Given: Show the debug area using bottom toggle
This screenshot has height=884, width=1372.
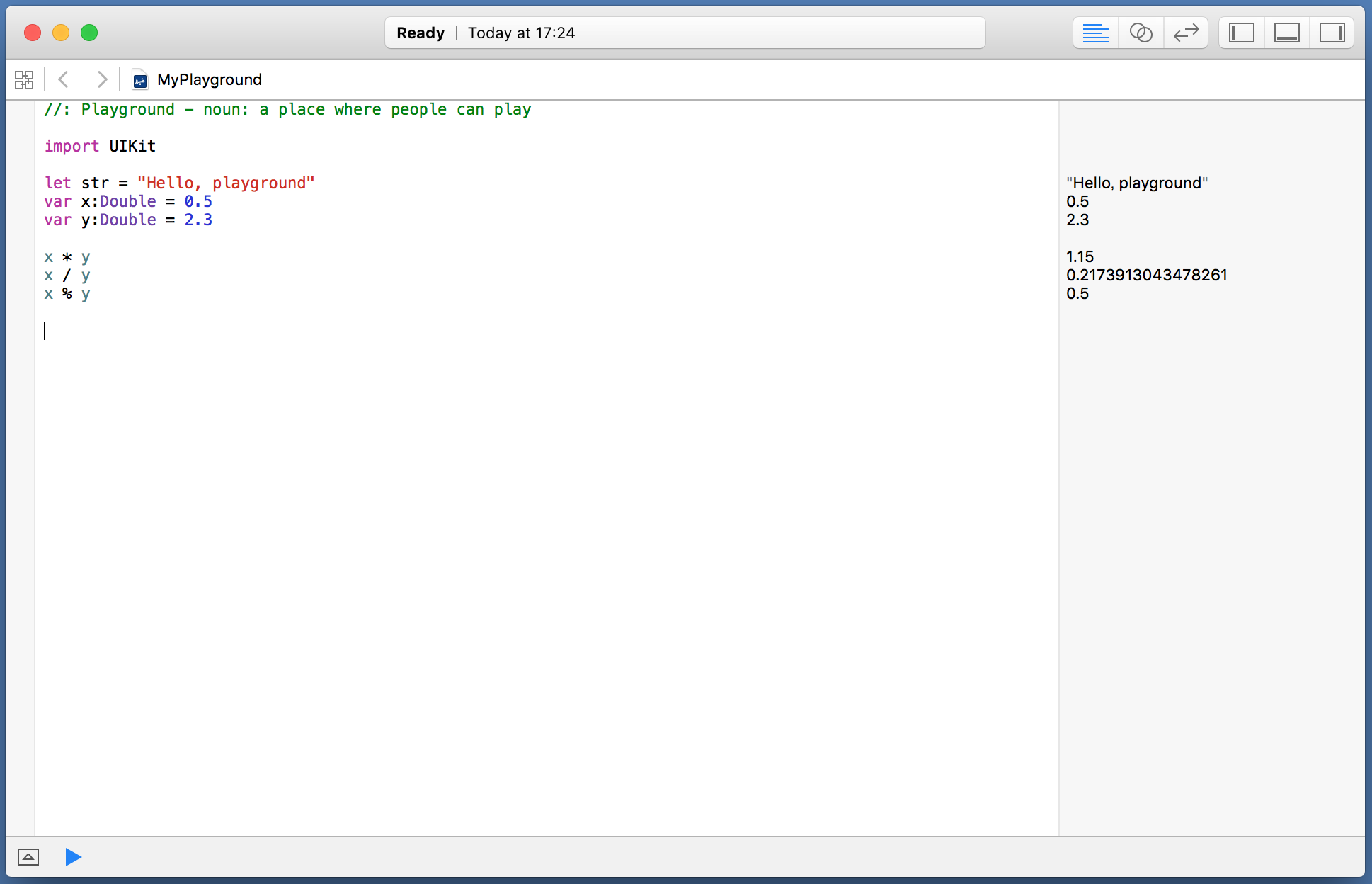Looking at the screenshot, I should point(28,857).
